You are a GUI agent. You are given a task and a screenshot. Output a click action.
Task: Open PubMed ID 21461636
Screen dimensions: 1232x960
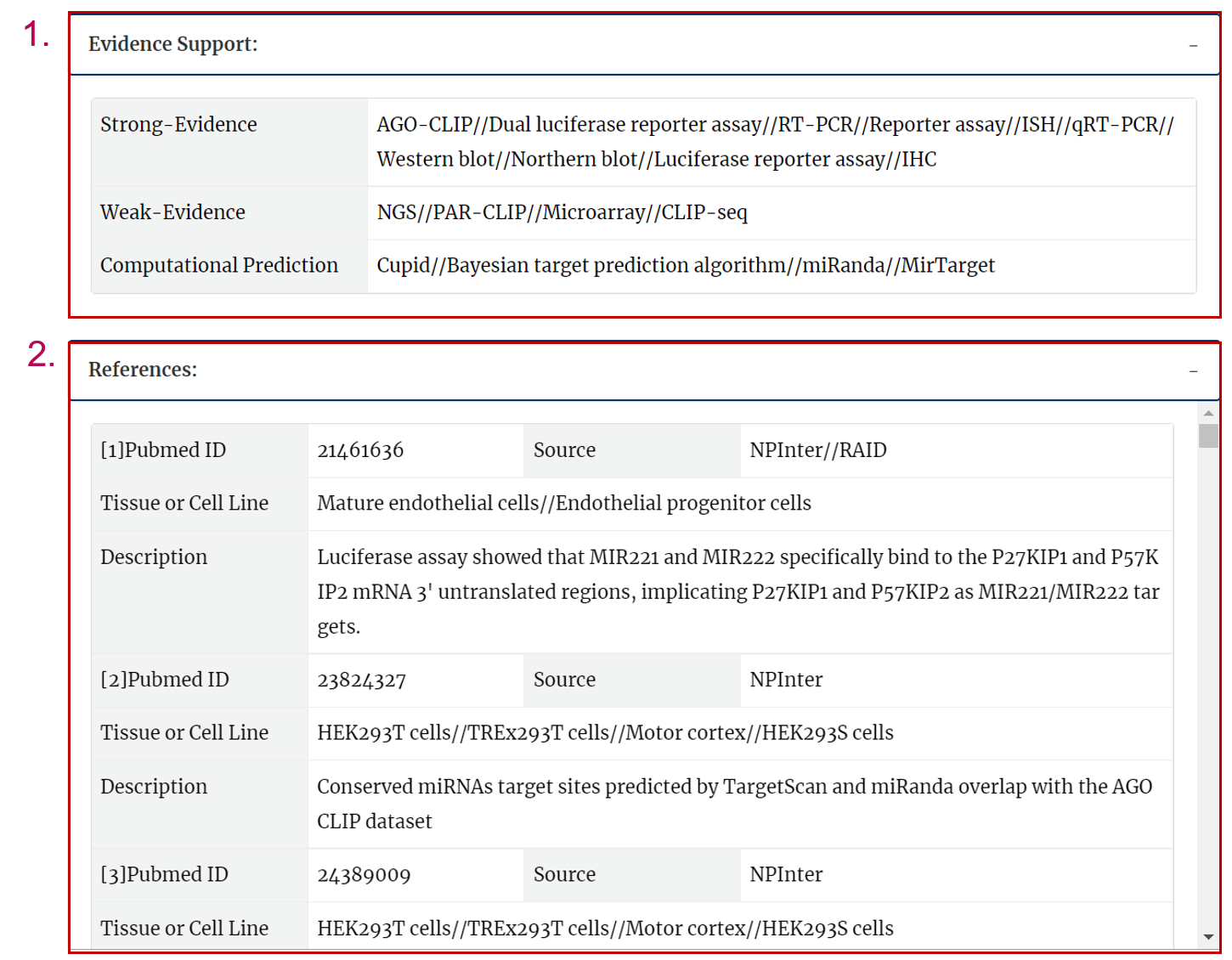click(360, 450)
